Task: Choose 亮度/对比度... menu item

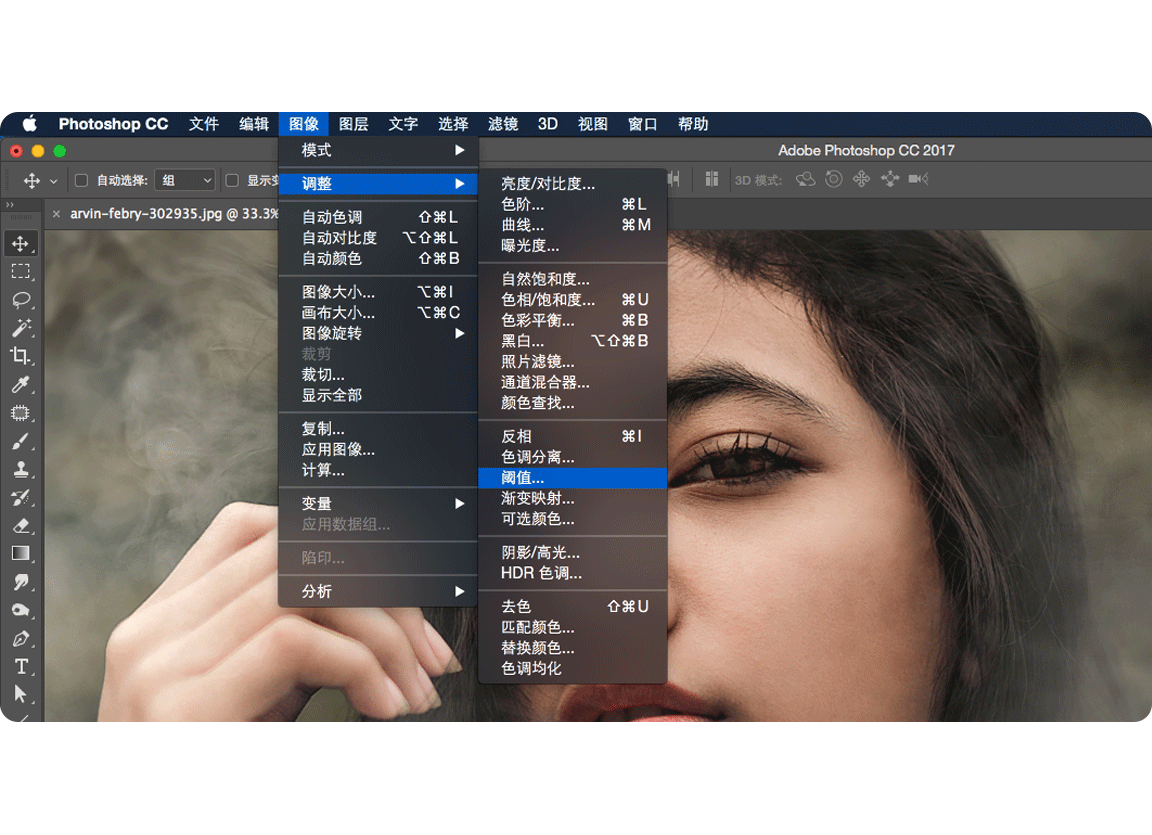Action: (x=572, y=184)
